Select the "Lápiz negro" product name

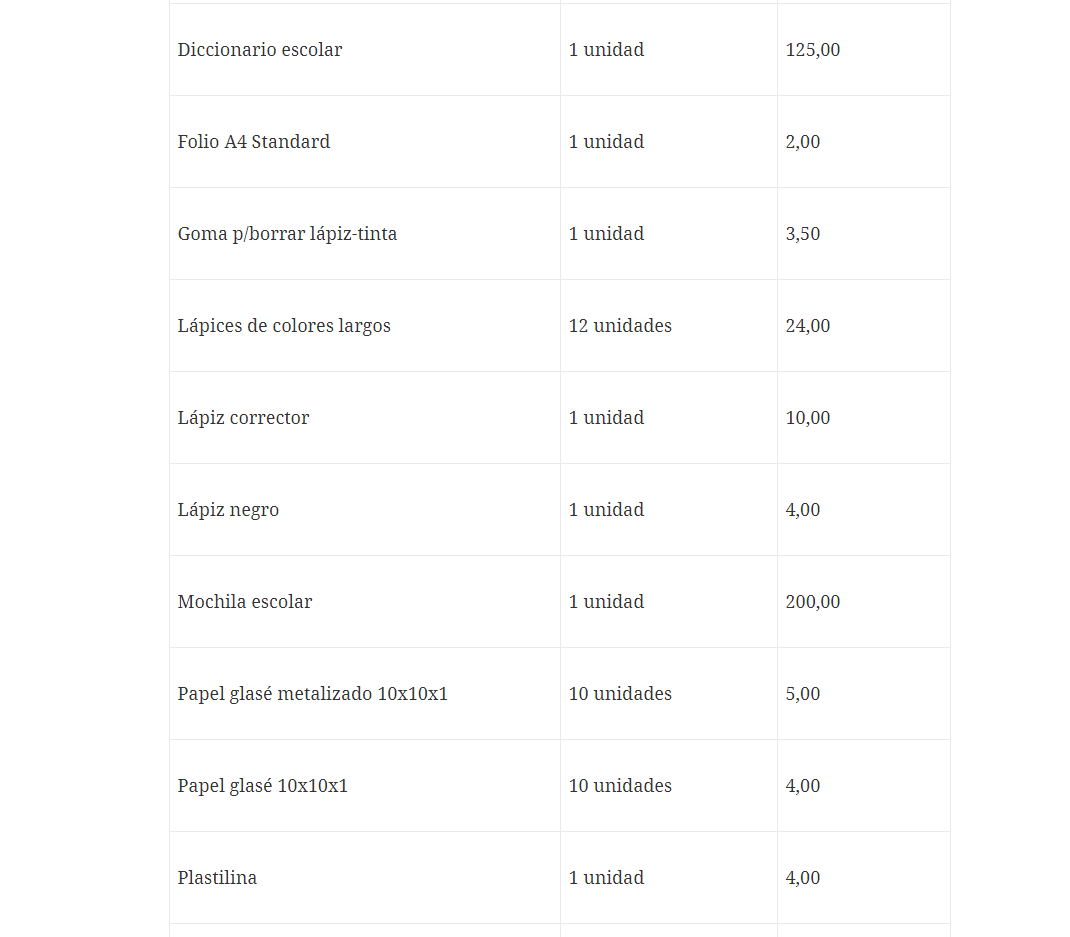pyautogui.click(x=228, y=510)
